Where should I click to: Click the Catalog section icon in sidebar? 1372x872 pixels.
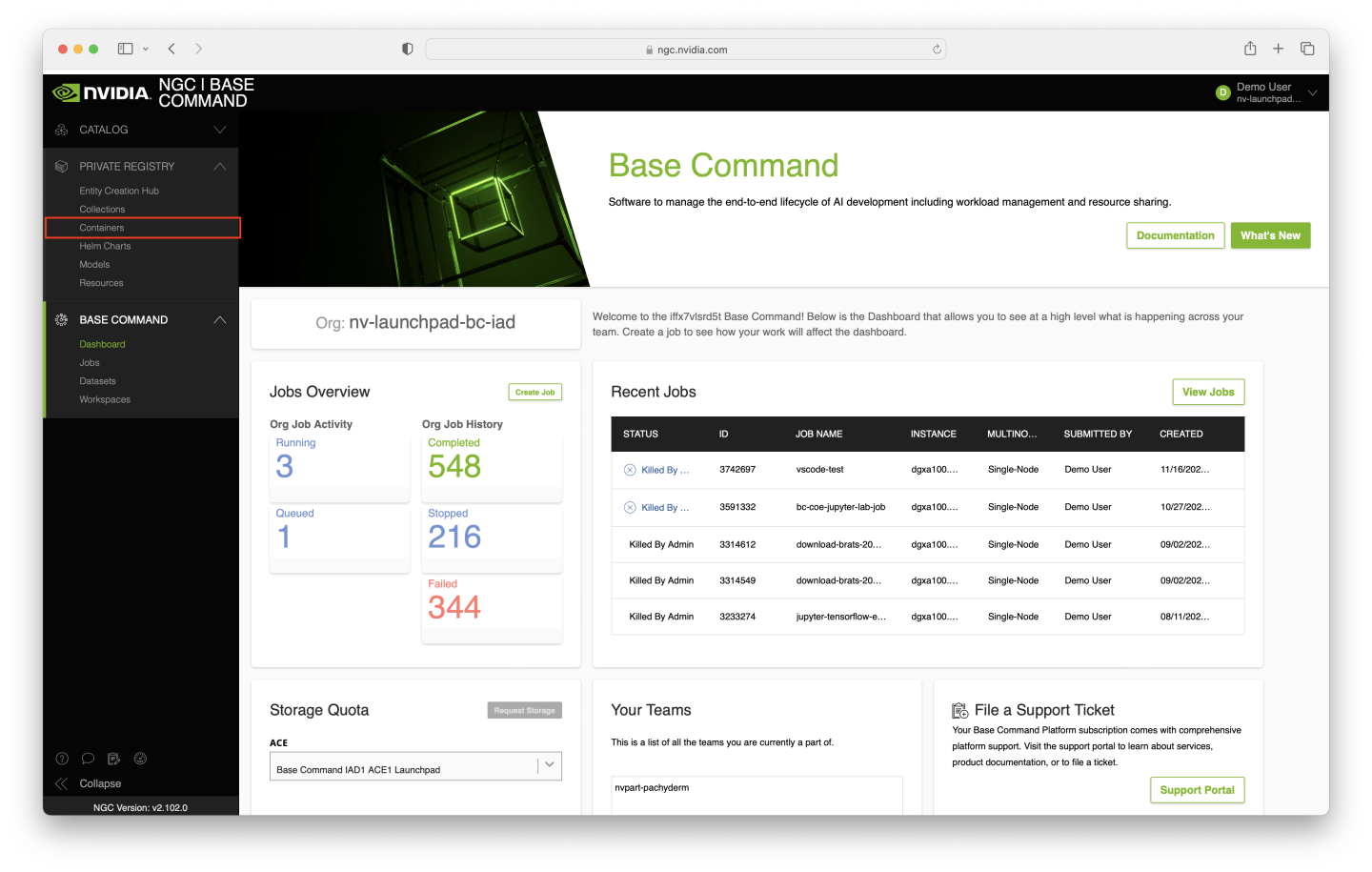click(x=62, y=130)
